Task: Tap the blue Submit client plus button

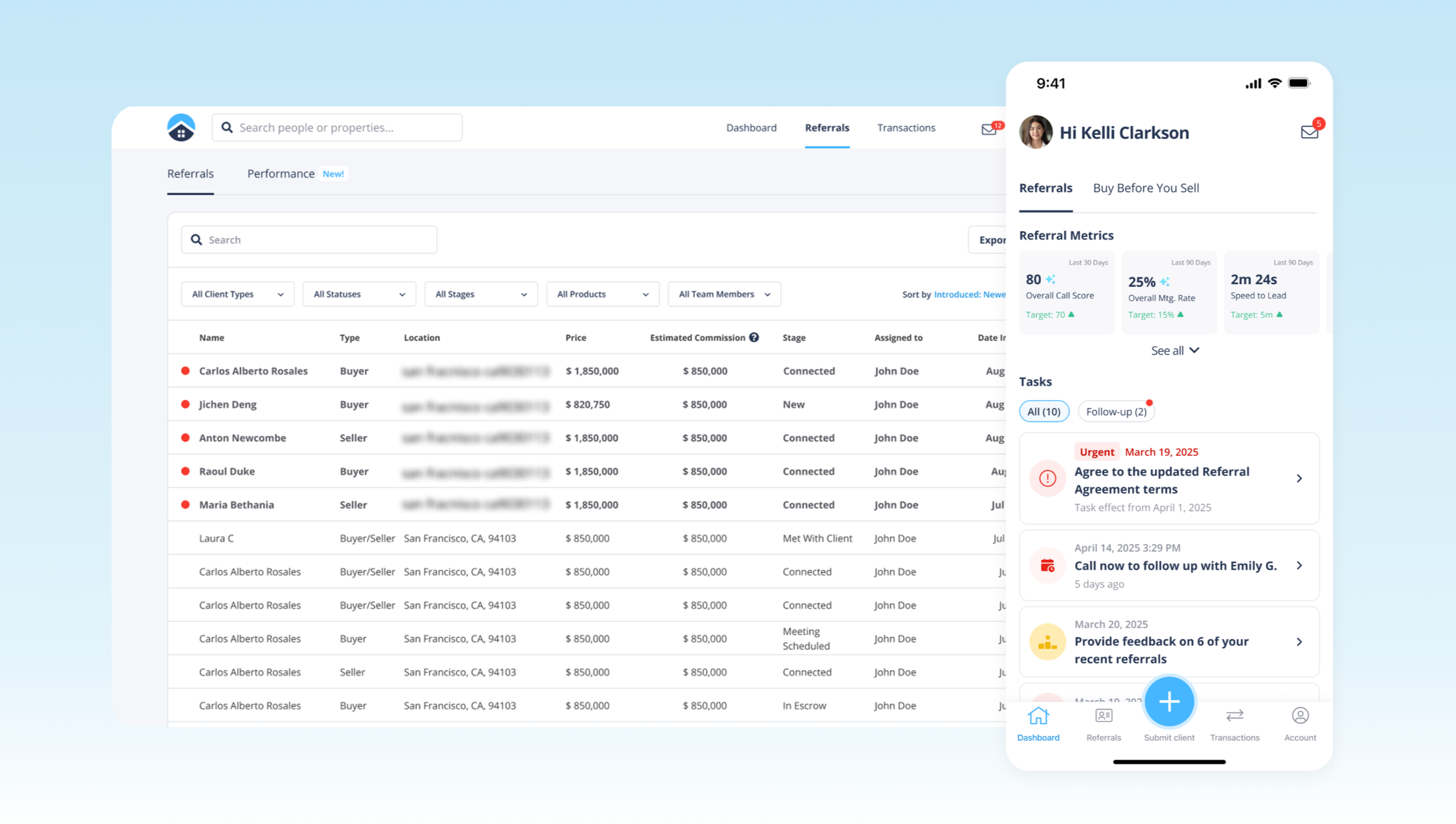Action: 1168,701
